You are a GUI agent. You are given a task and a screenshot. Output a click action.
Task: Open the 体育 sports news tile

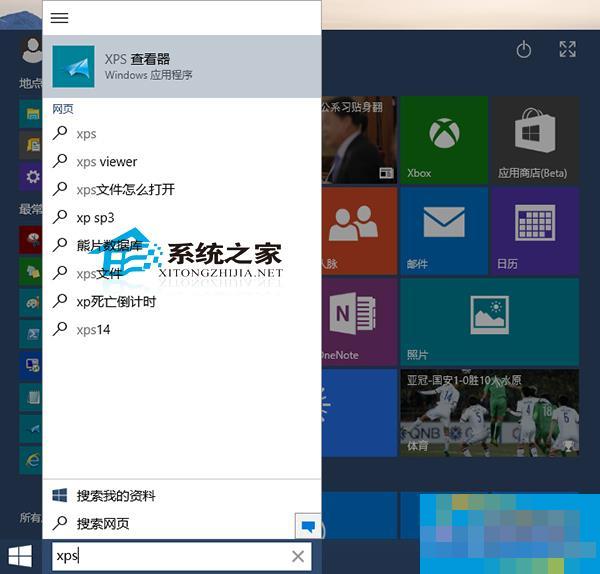pyautogui.click(x=489, y=413)
